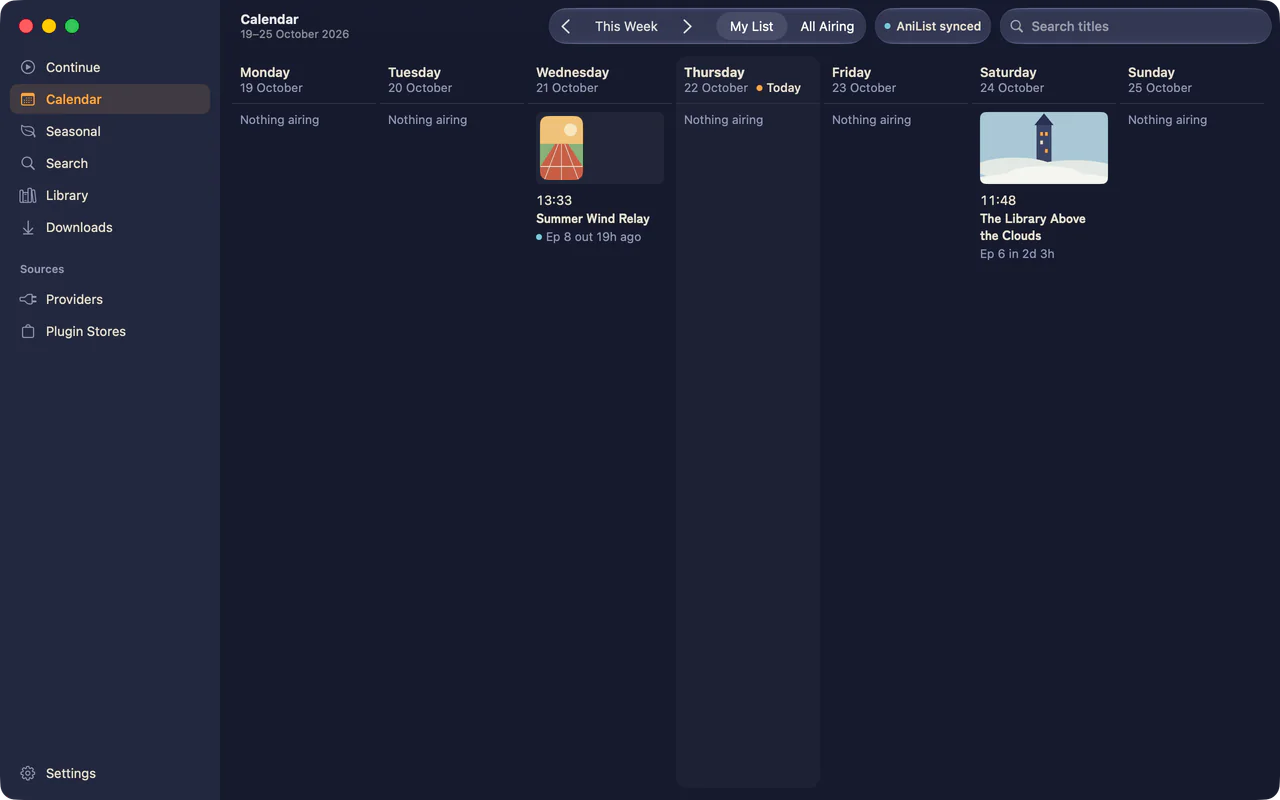The image size is (1280, 800).
Task: Click the AniList synced status button
Action: [933, 26]
